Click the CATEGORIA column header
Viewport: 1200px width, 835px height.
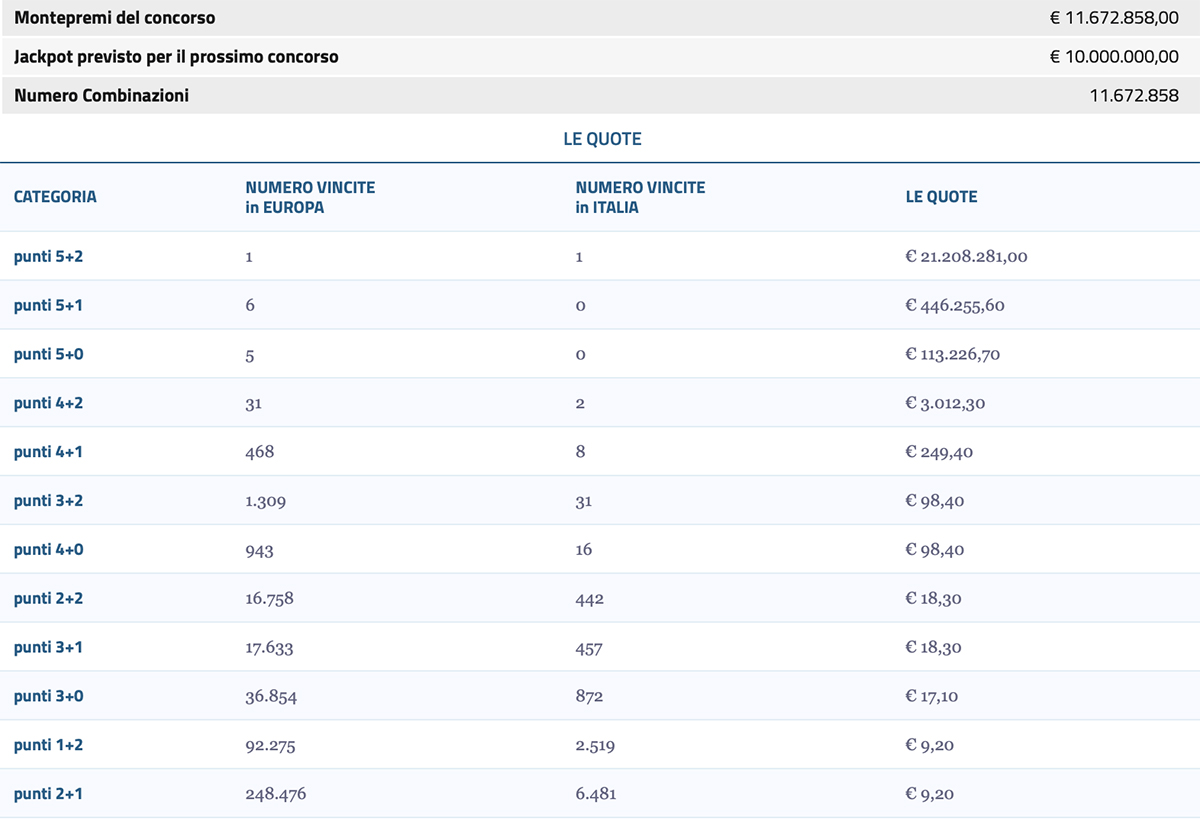point(55,197)
